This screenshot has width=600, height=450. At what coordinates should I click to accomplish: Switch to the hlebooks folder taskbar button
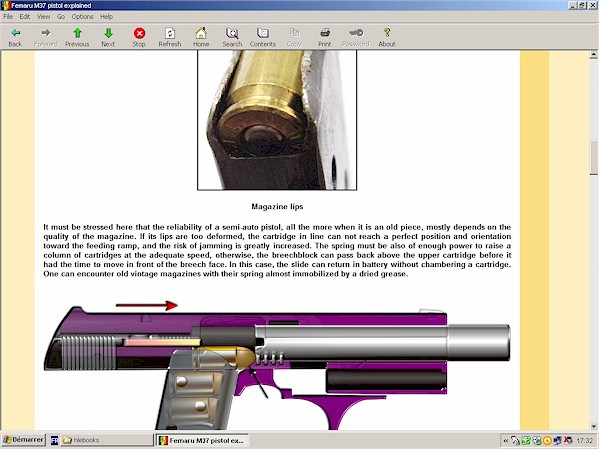[106, 440]
